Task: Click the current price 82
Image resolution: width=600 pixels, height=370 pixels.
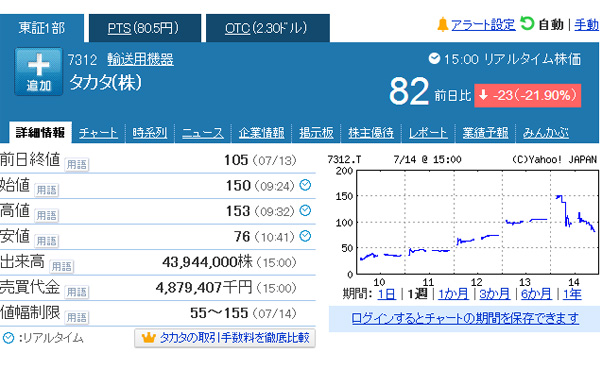Action: (x=409, y=91)
